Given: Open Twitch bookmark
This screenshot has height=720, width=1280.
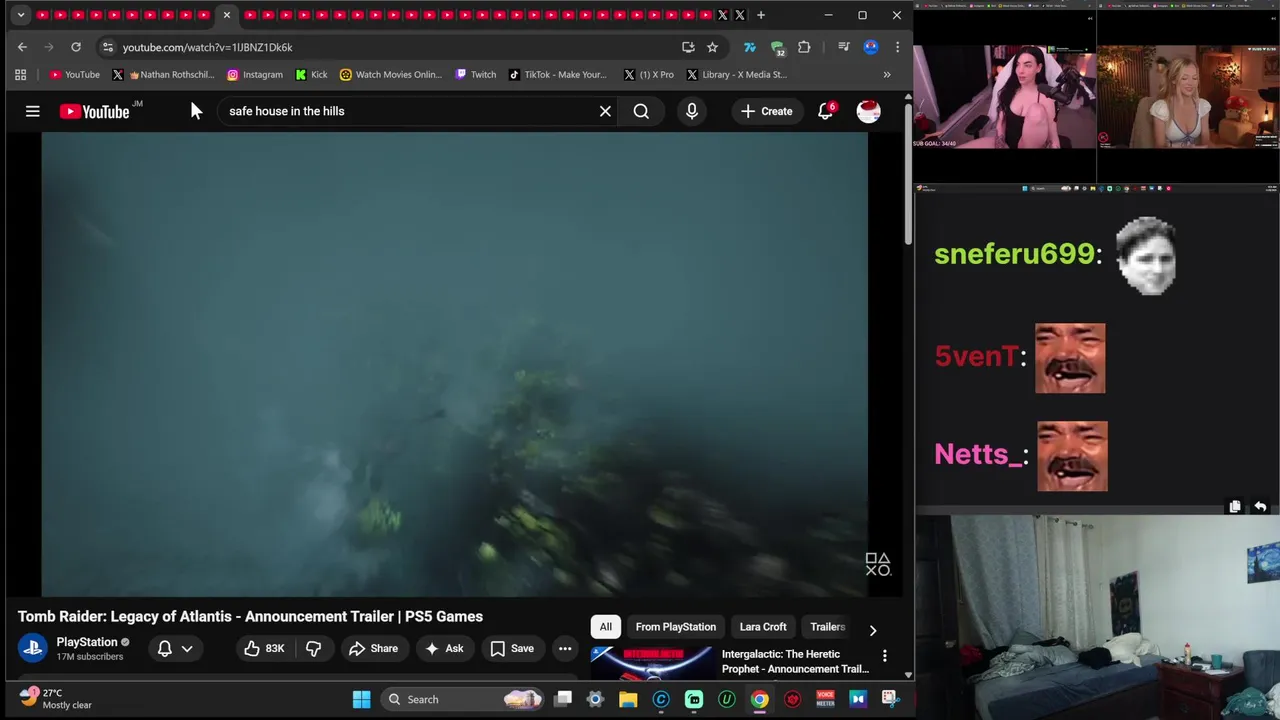Looking at the screenshot, I should [476, 74].
